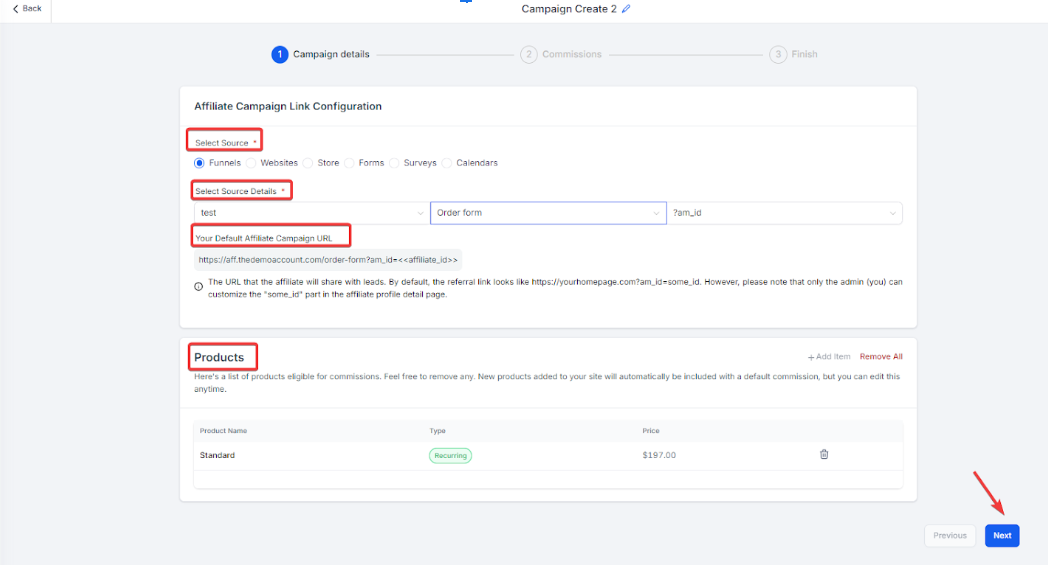Image resolution: width=1048 pixels, height=565 pixels.
Task: Click 'Affiliate Campaign Link Configuration' heading
Action: pos(288,106)
